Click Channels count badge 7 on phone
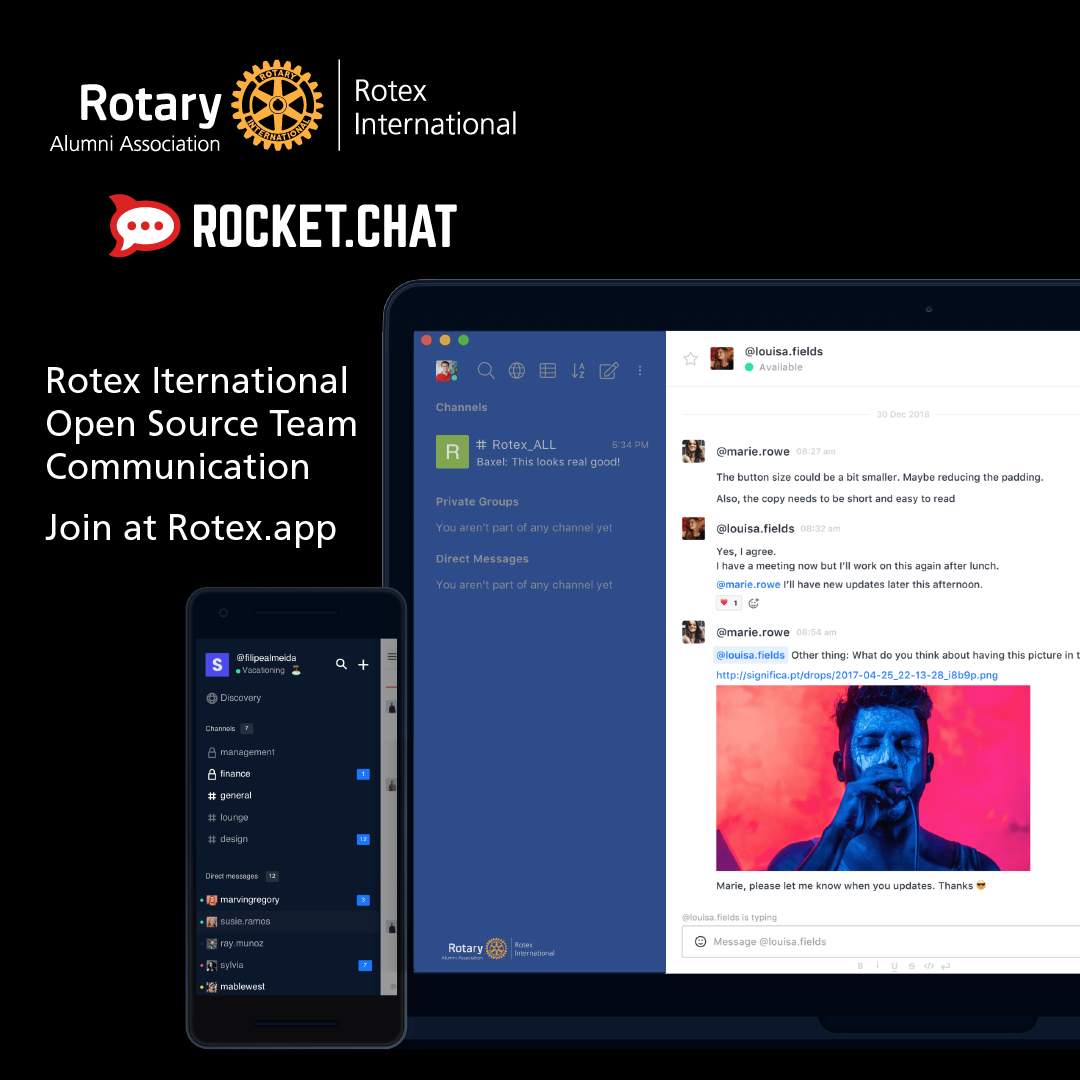The height and width of the screenshot is (1080, 1080). click(x=247, y=728)
